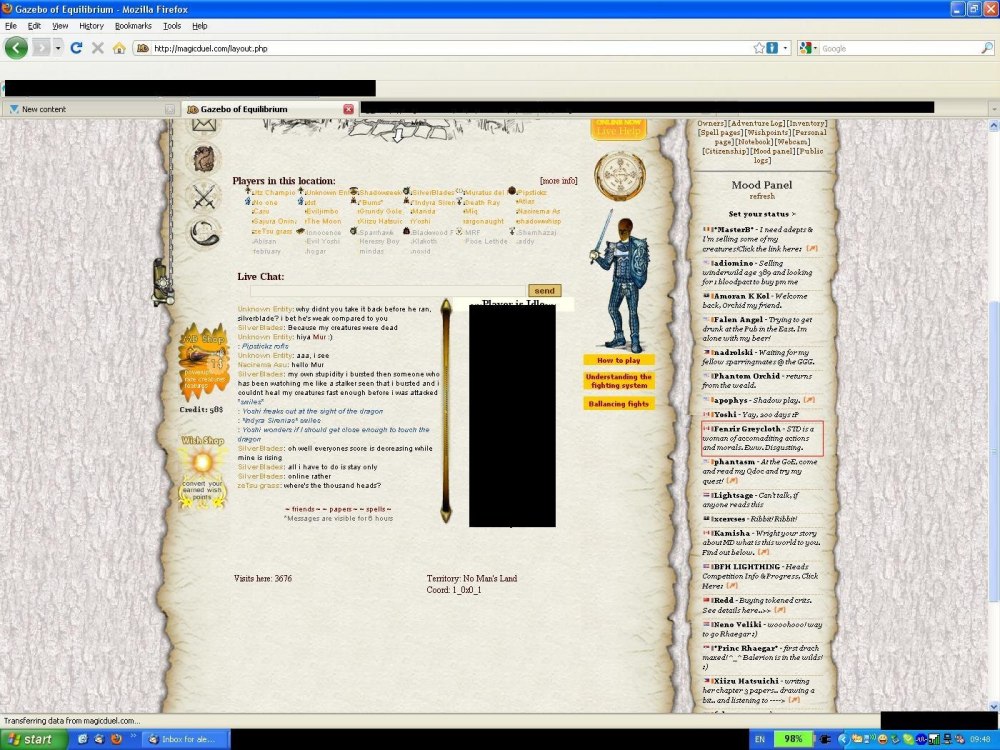The height and width of the screenshot is (750, 1000).
Task: Click the round compass medallion icon
Action: (619, 176)
